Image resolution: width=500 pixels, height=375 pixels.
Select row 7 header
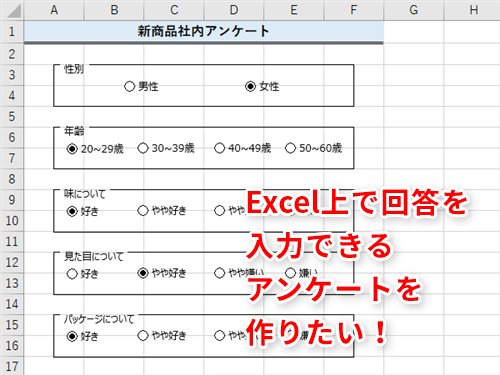tap(12, 158)
